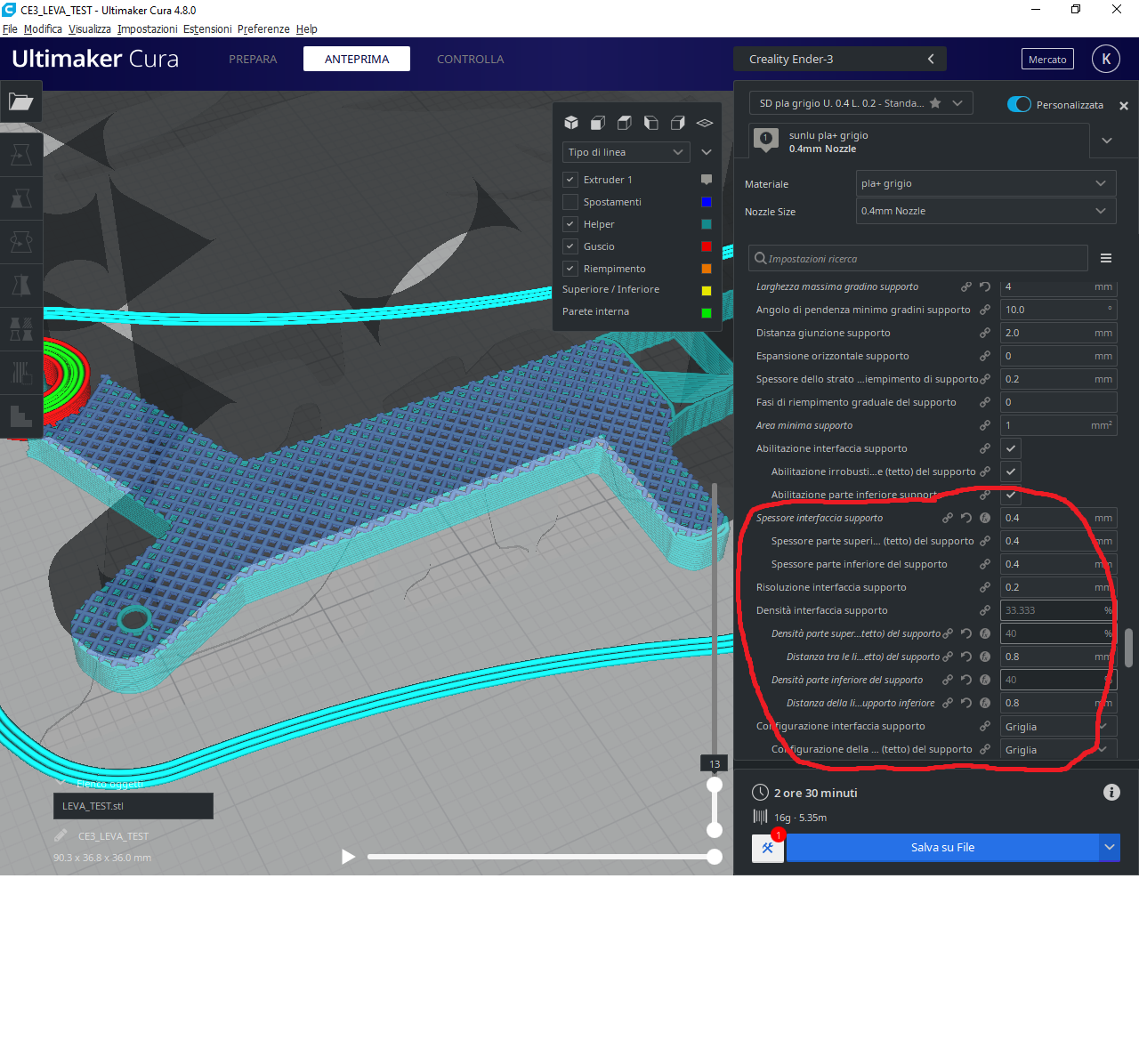
Task: Select the Support Blocker tool
Action: tap(21, 372)
